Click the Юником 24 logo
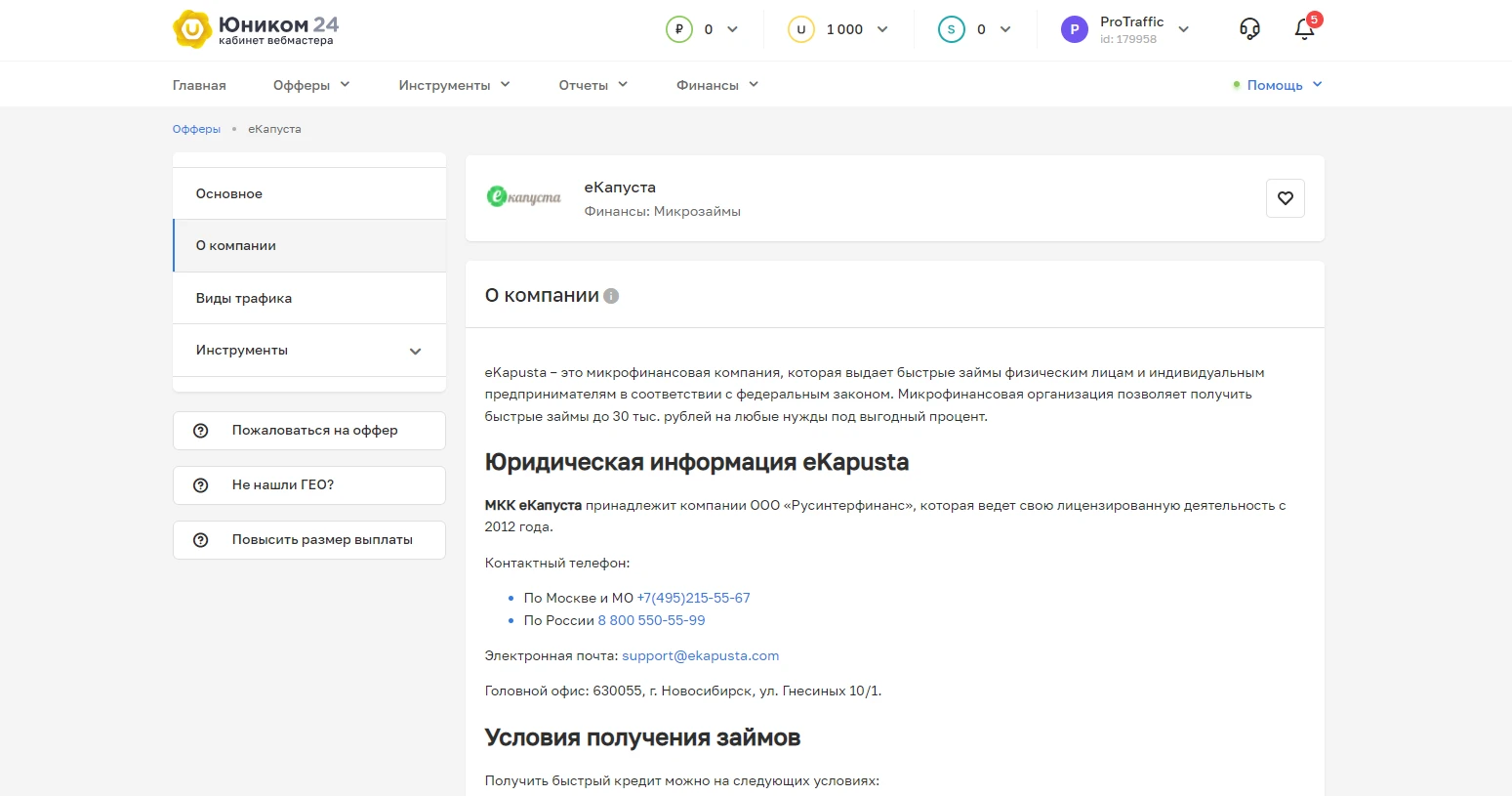1512x796 pixels. (x=256, y=29)
